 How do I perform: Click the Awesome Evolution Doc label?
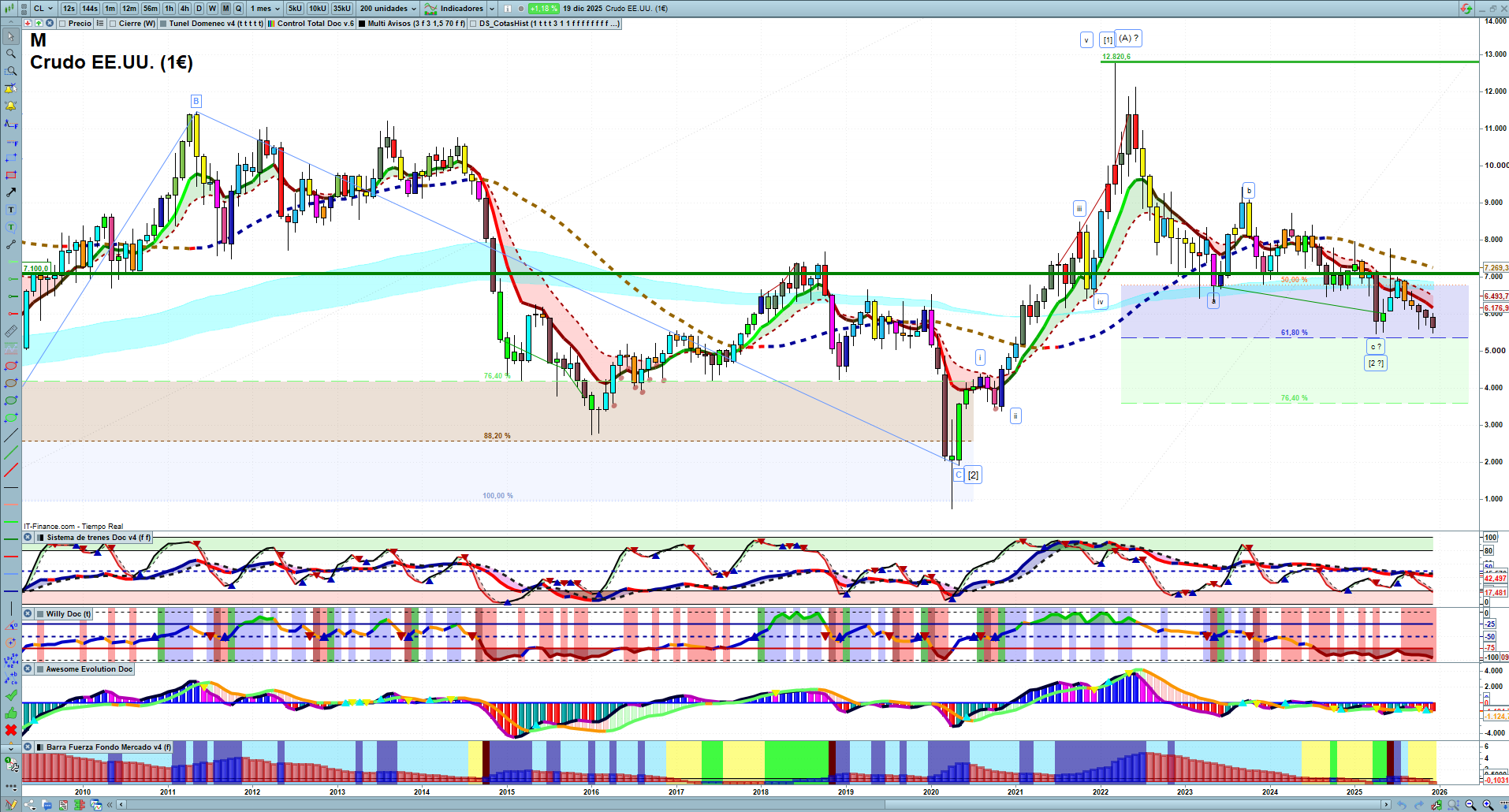pyautogui.click(x=89, y=669)
